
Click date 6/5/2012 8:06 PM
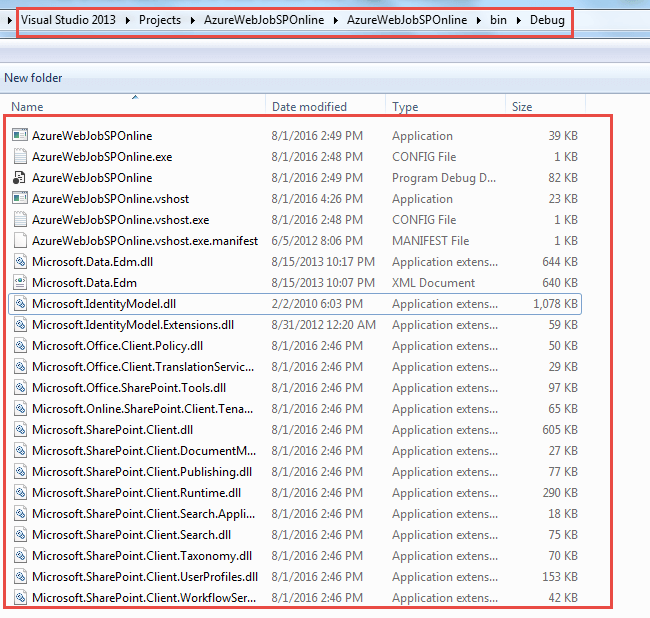tap(317, 241)
